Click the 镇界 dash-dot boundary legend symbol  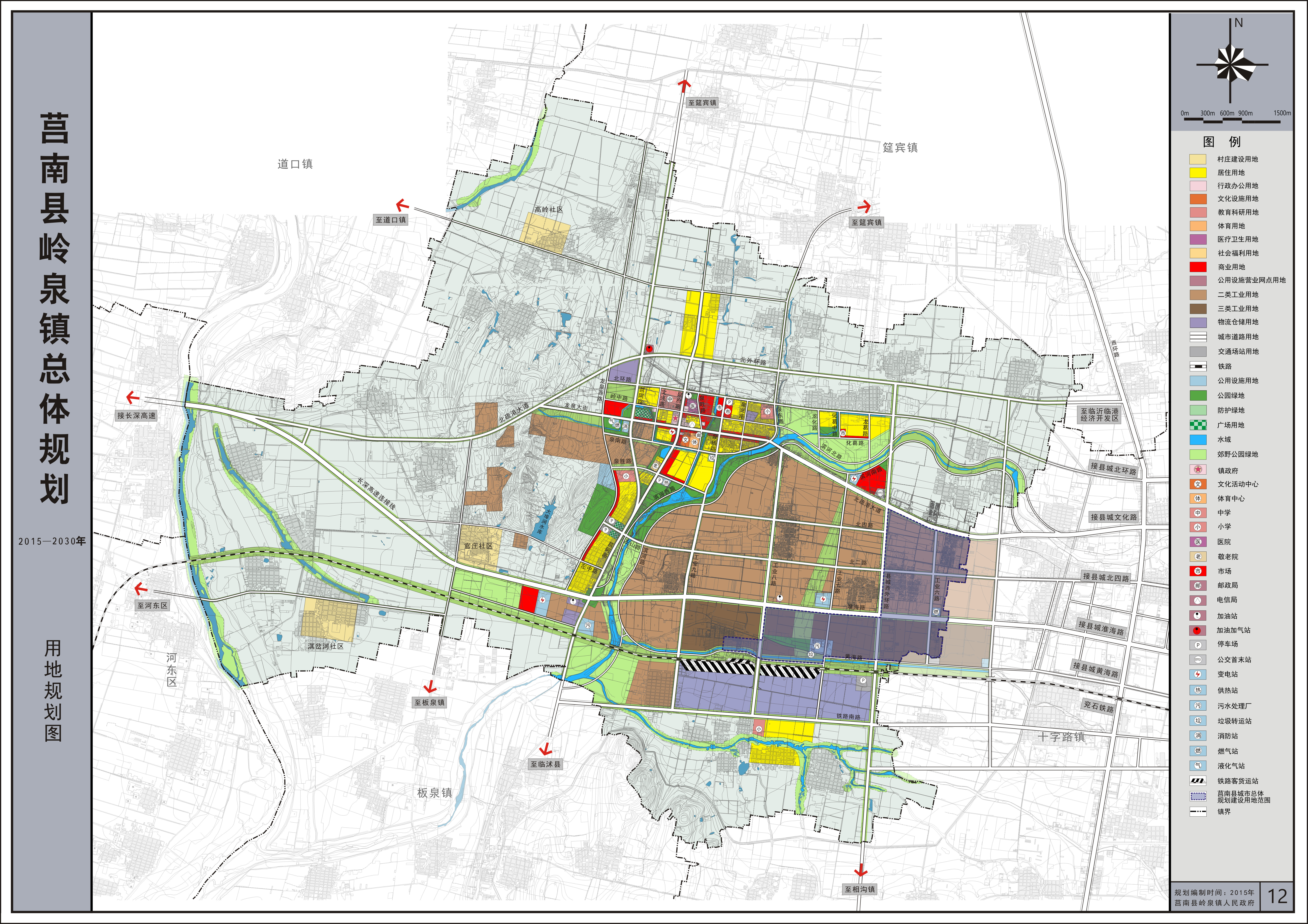click(1198, 812)
